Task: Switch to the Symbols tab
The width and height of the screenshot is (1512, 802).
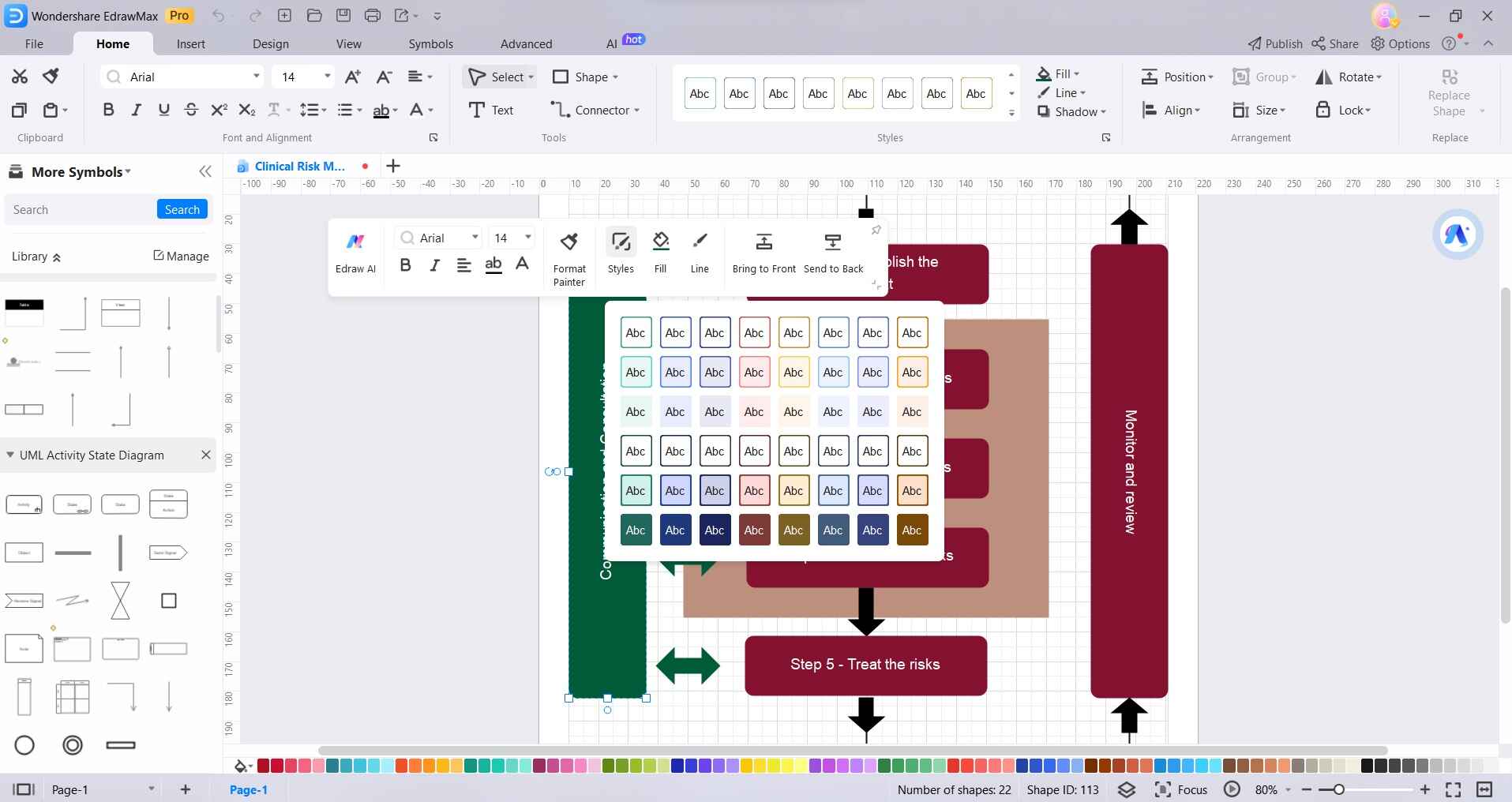Action: 431,43
